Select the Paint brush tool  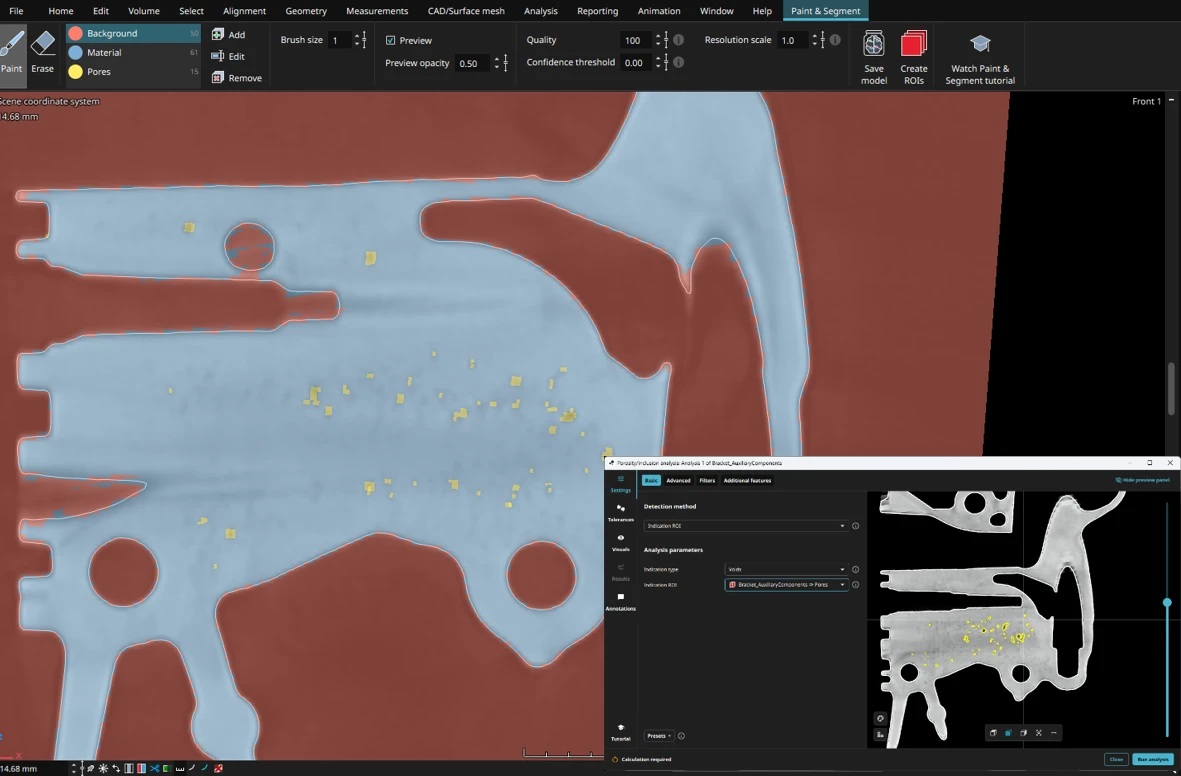12,52
